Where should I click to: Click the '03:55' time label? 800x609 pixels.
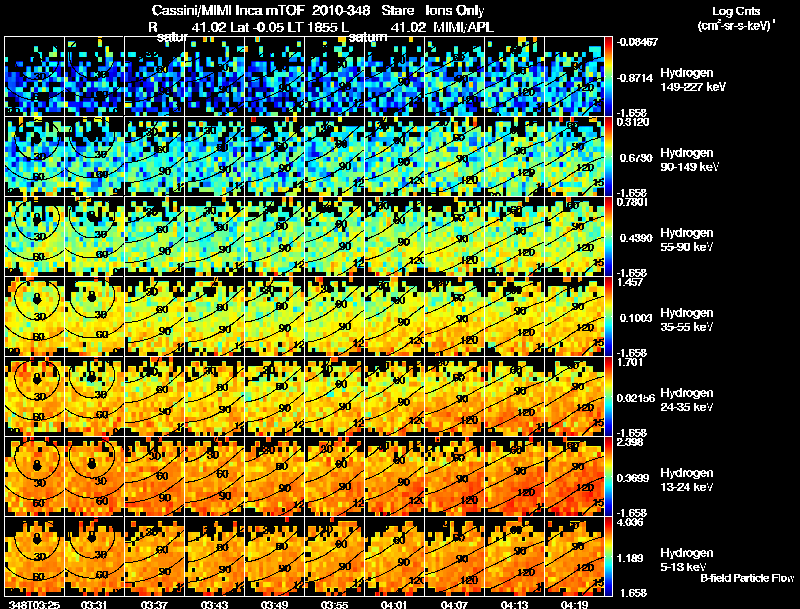[334, 604]
